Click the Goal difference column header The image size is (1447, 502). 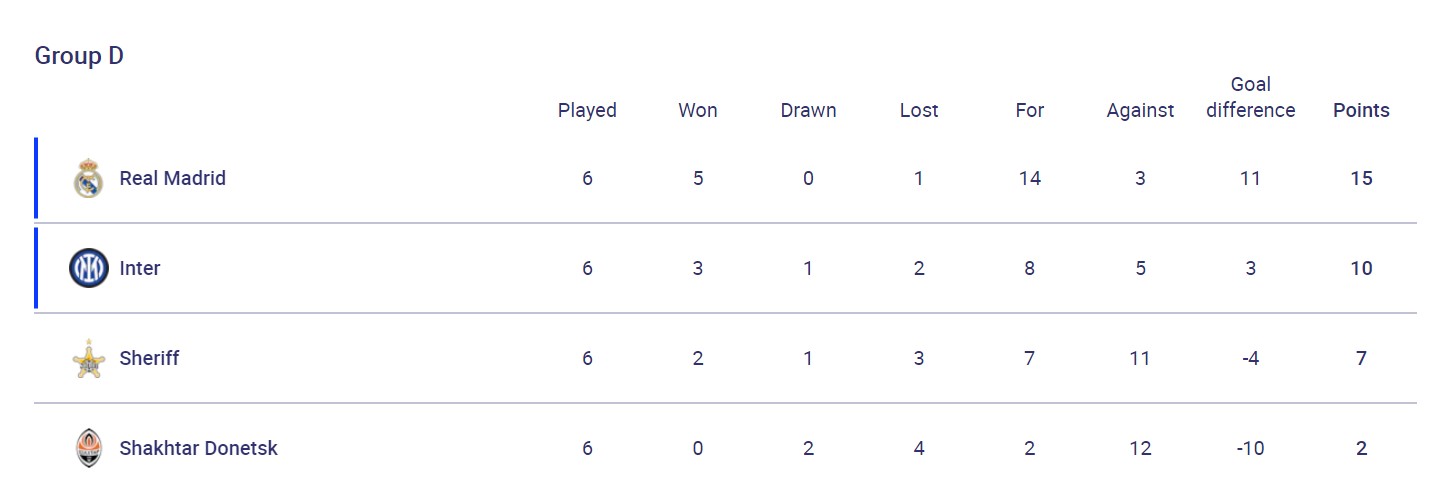[1250, 97]
